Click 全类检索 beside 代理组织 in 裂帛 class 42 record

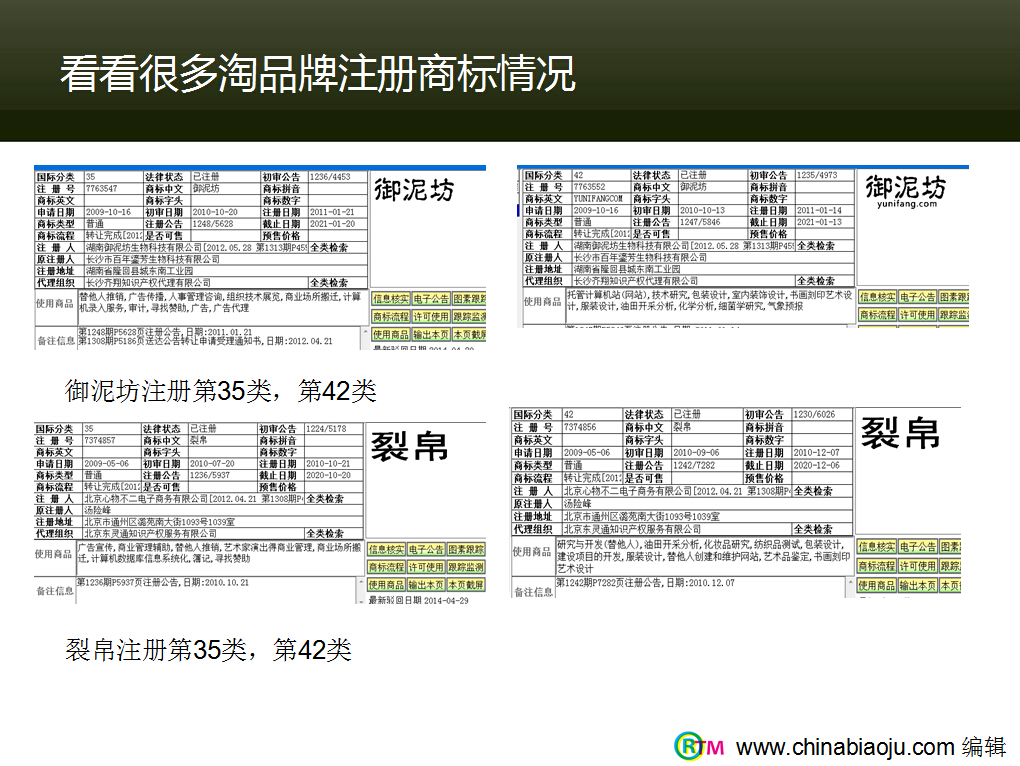click(x=813, y=529)
